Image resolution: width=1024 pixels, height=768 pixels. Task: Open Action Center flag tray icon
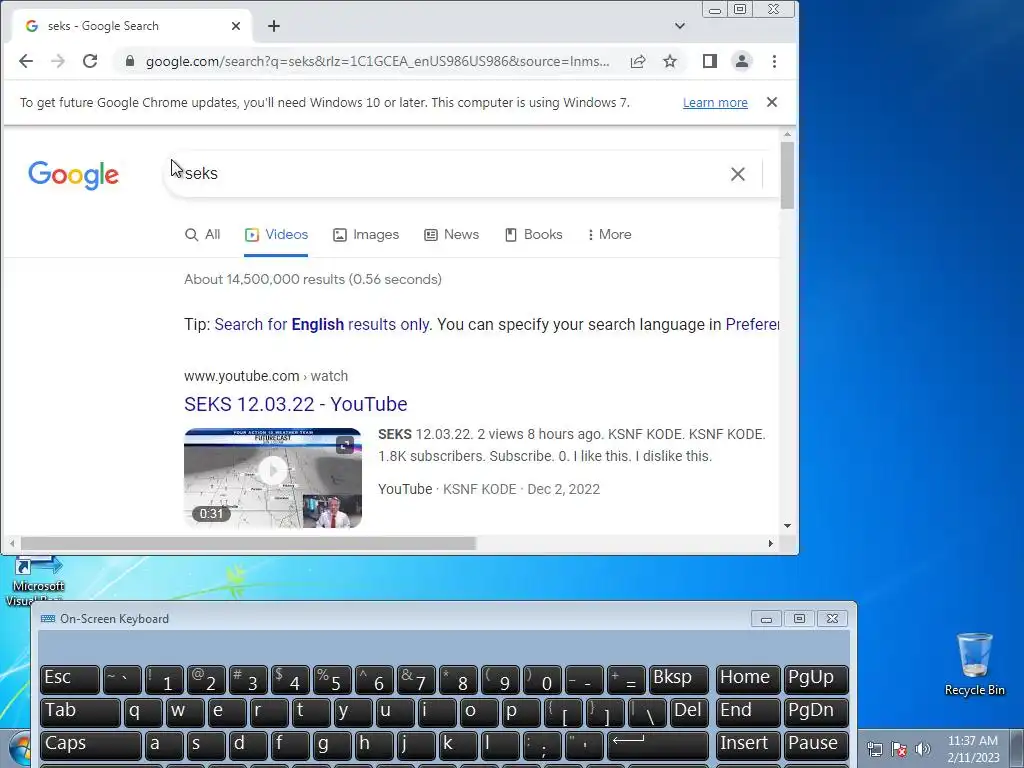[899, 749]
